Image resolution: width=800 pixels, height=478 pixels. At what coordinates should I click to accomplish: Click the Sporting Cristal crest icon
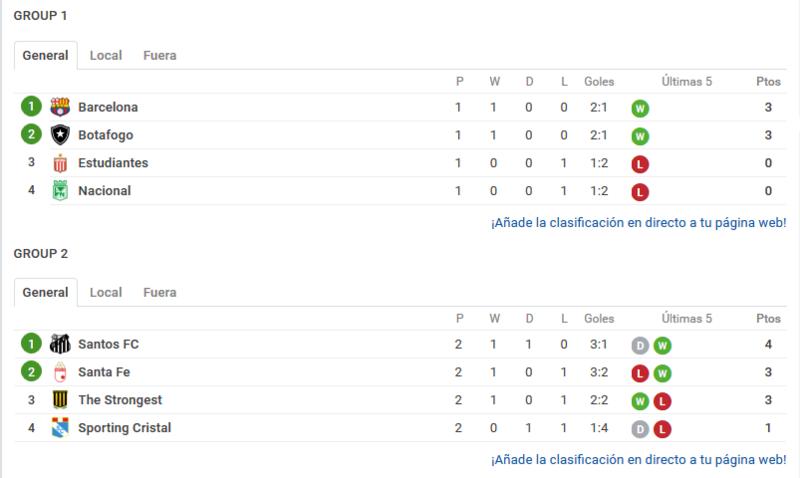click(60, 428)
